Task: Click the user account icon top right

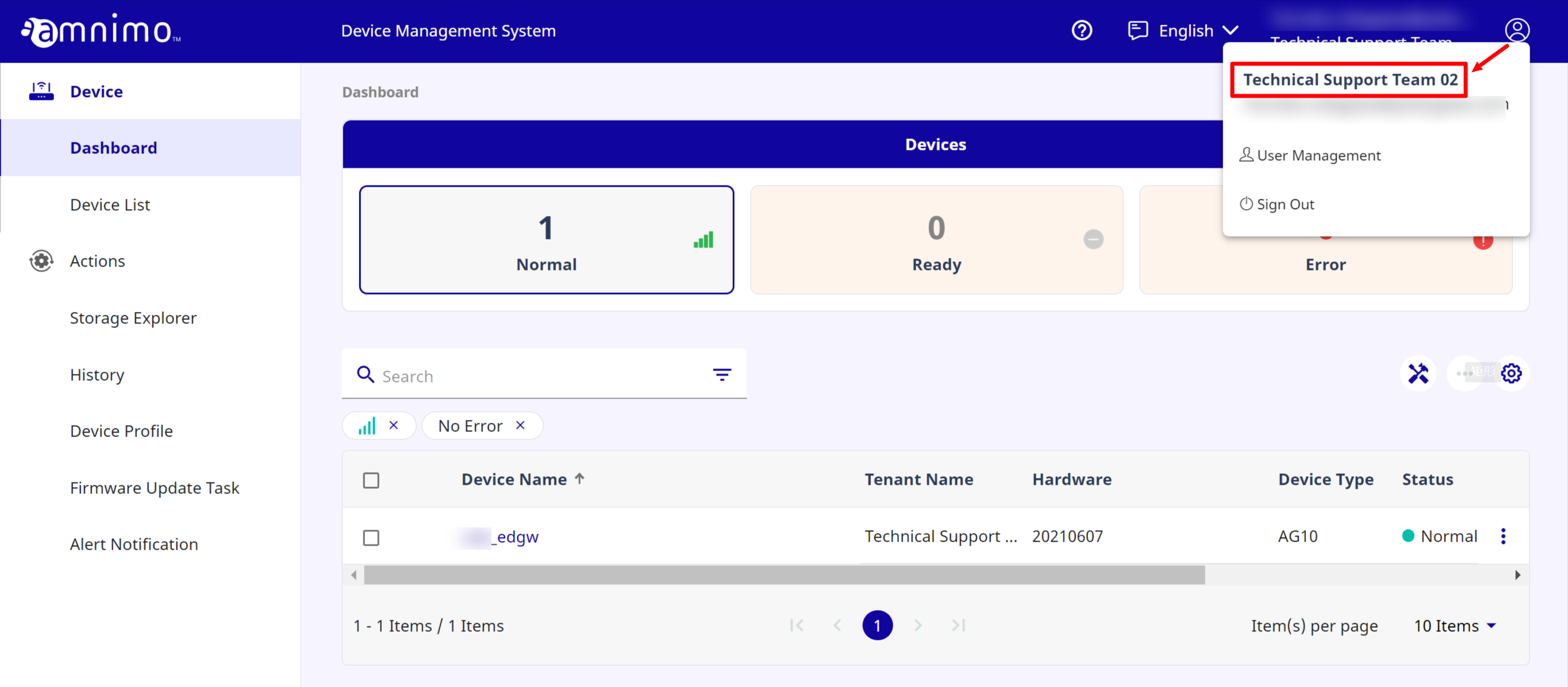Action: pos(1517,29)
